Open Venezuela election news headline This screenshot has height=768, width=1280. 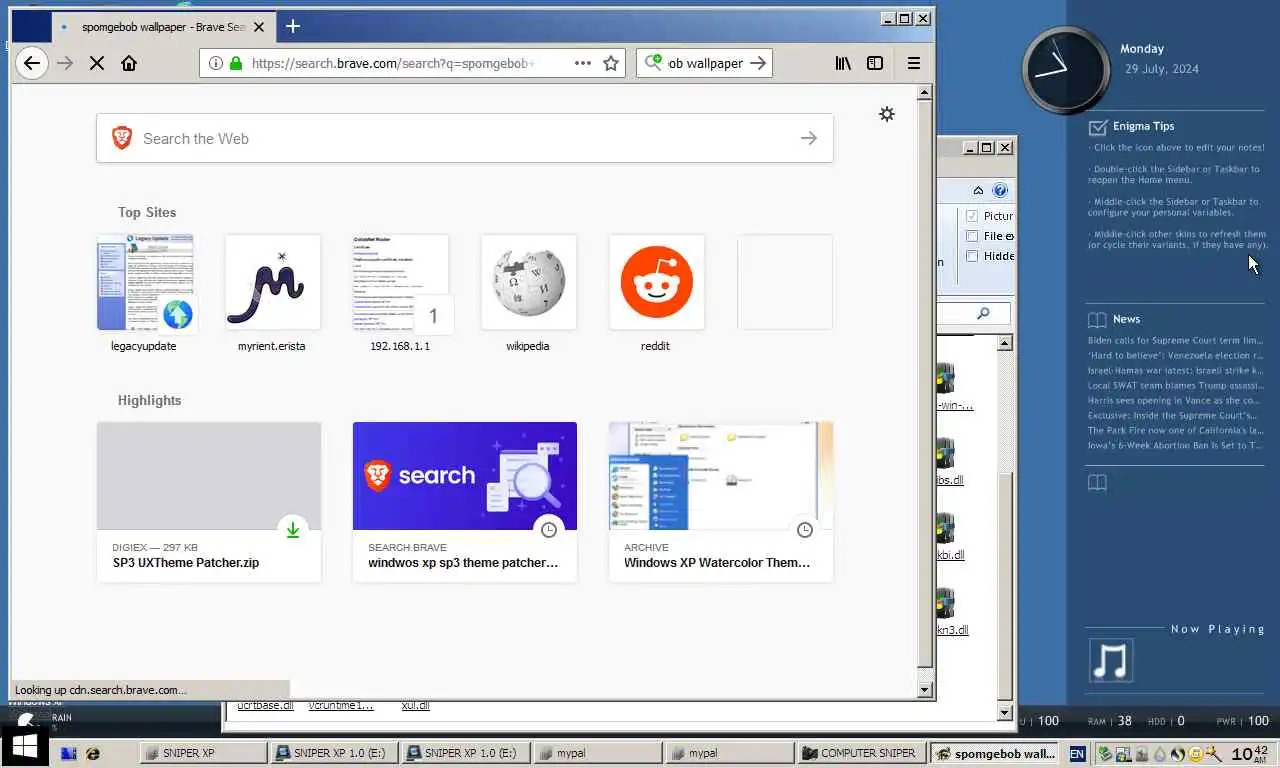pos(1175,355)
